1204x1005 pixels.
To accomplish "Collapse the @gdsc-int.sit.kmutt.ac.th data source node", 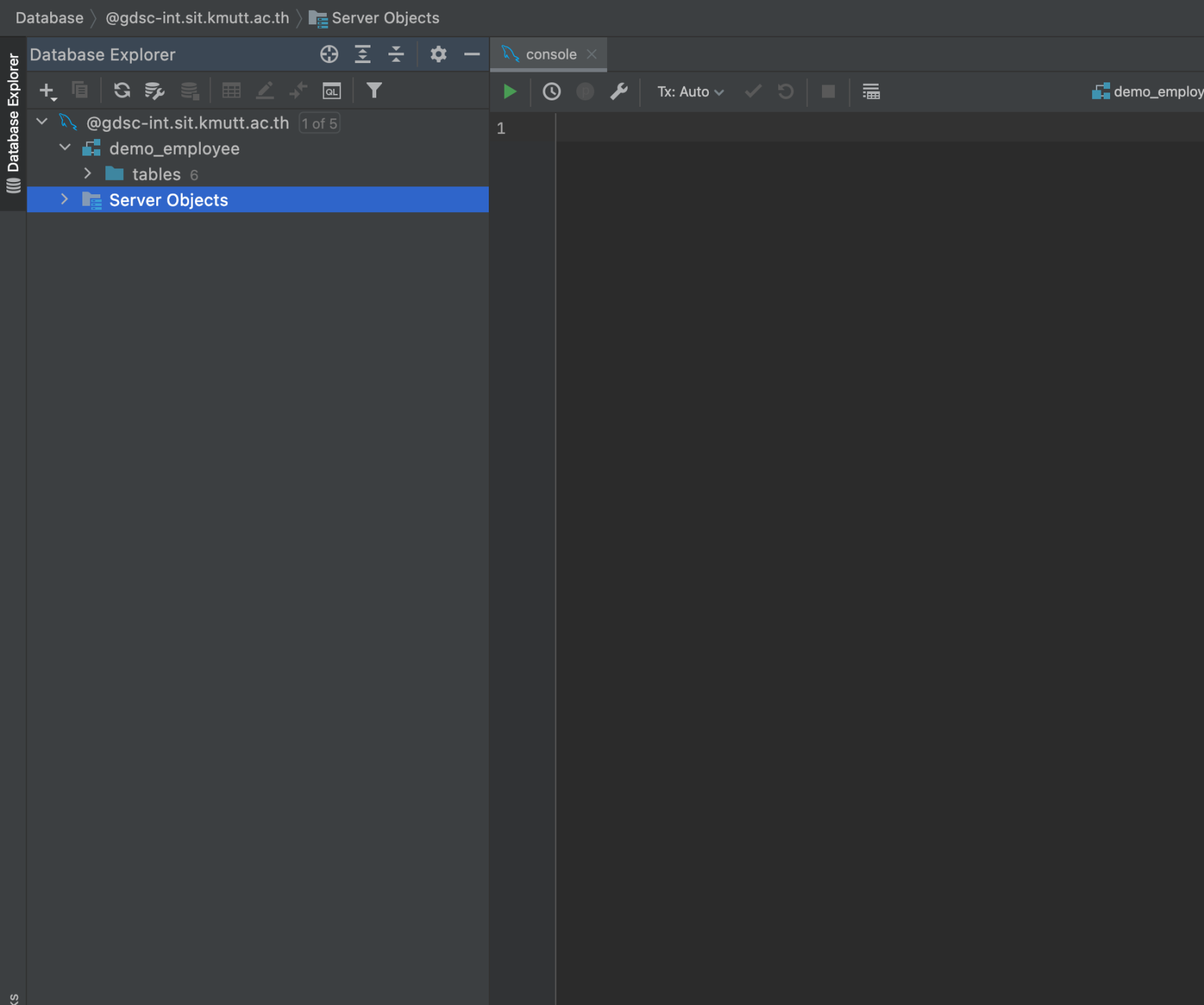I will tap(42, 122).
